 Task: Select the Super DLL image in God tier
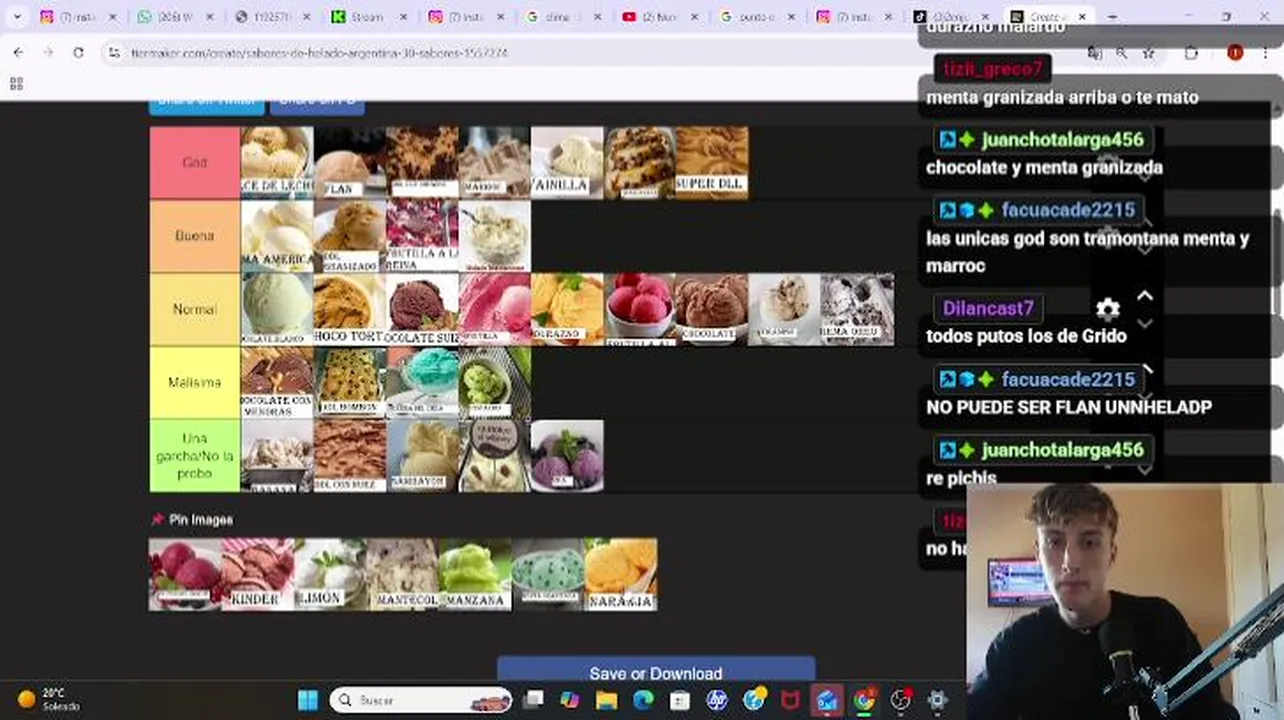[712, 162]
